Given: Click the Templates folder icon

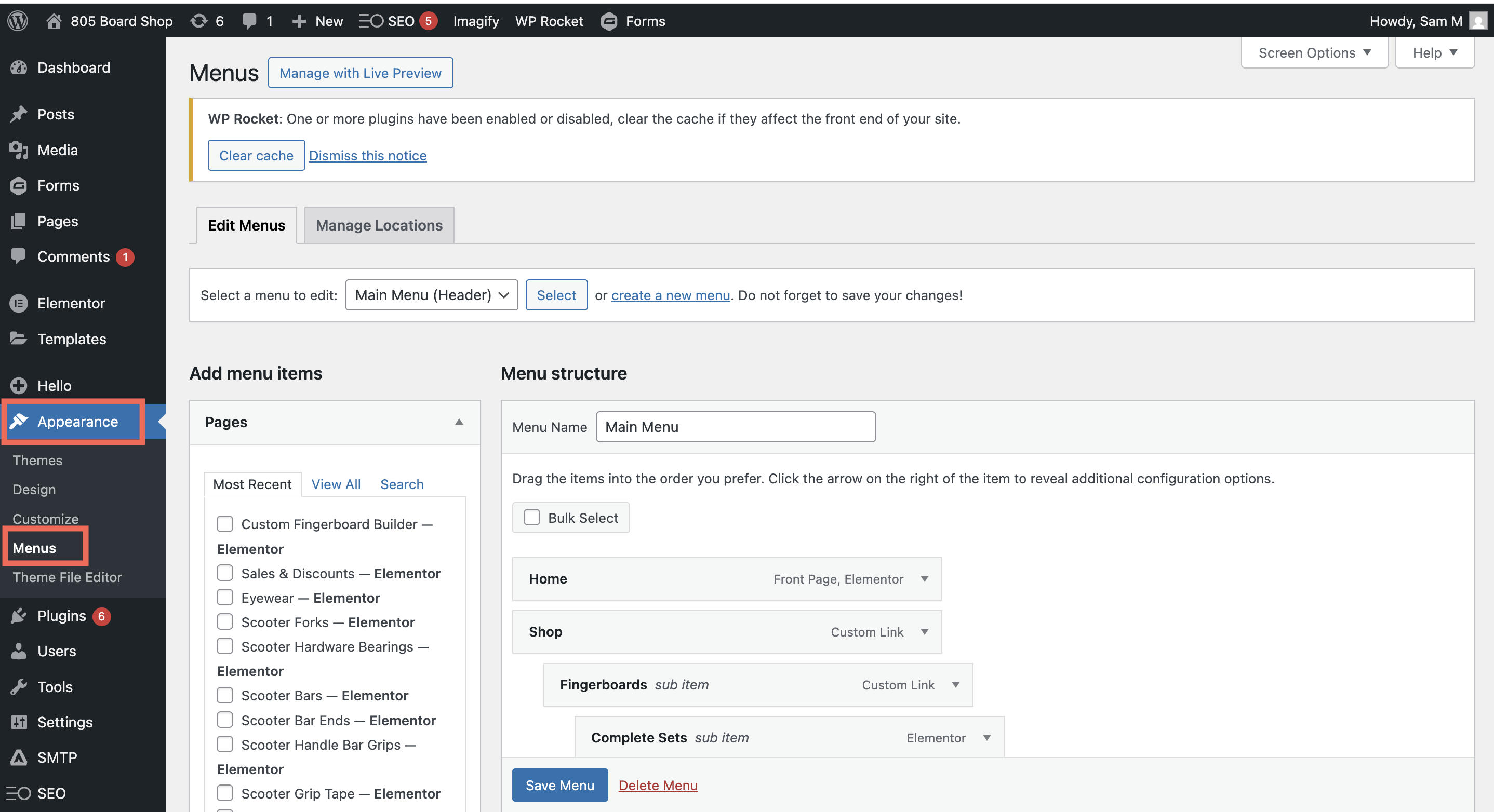Looking at the screenshot, I should coord(19,339).
